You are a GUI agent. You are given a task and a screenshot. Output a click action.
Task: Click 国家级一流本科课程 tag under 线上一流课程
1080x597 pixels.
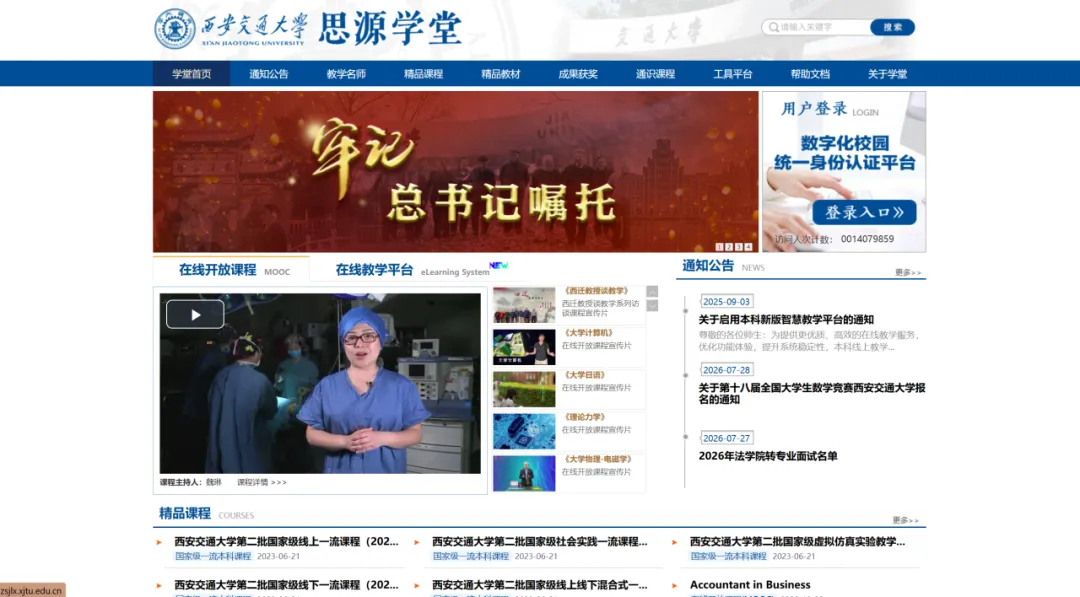213,556
